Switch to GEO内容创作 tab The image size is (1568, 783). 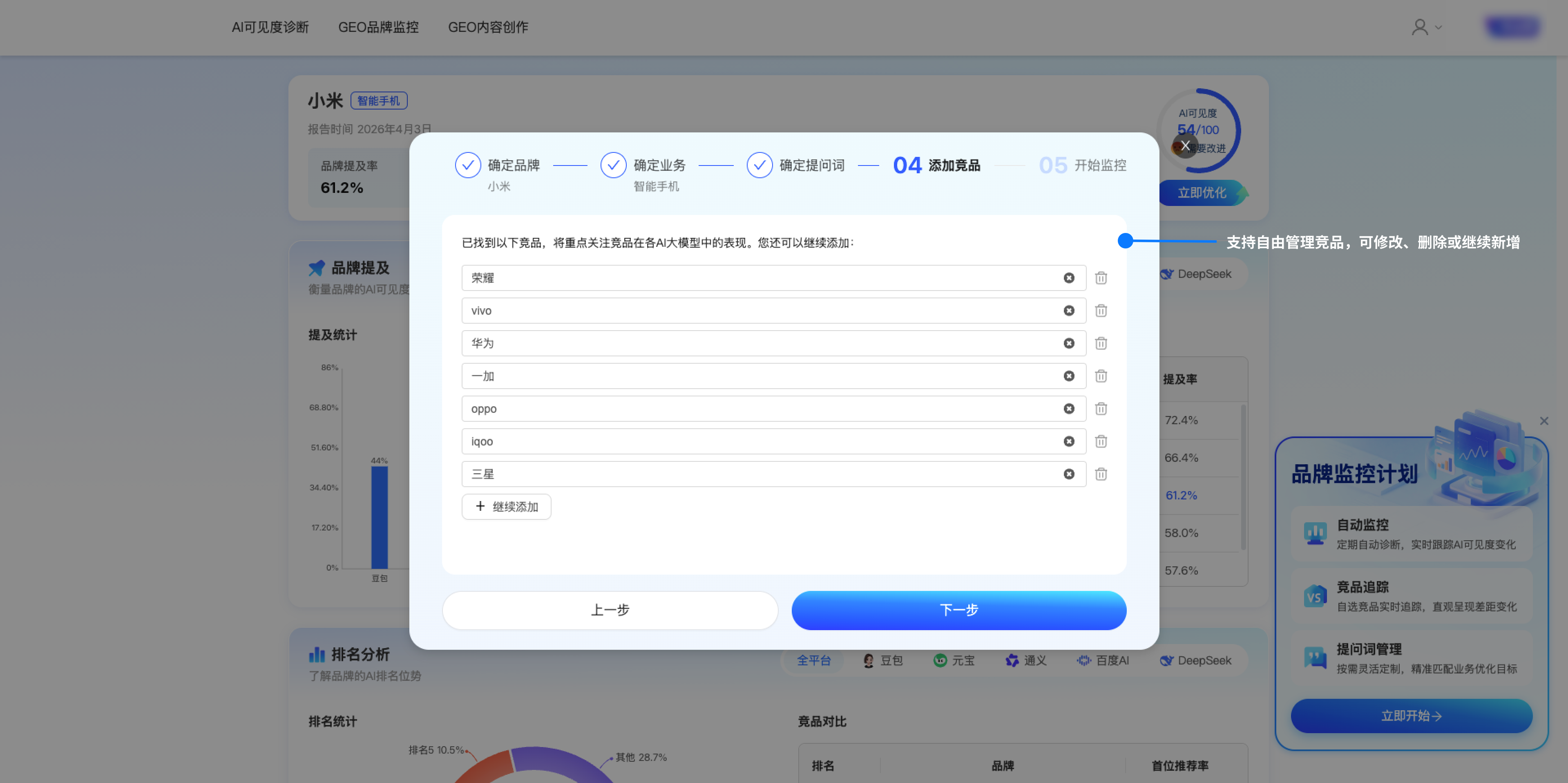coord(487,27)
